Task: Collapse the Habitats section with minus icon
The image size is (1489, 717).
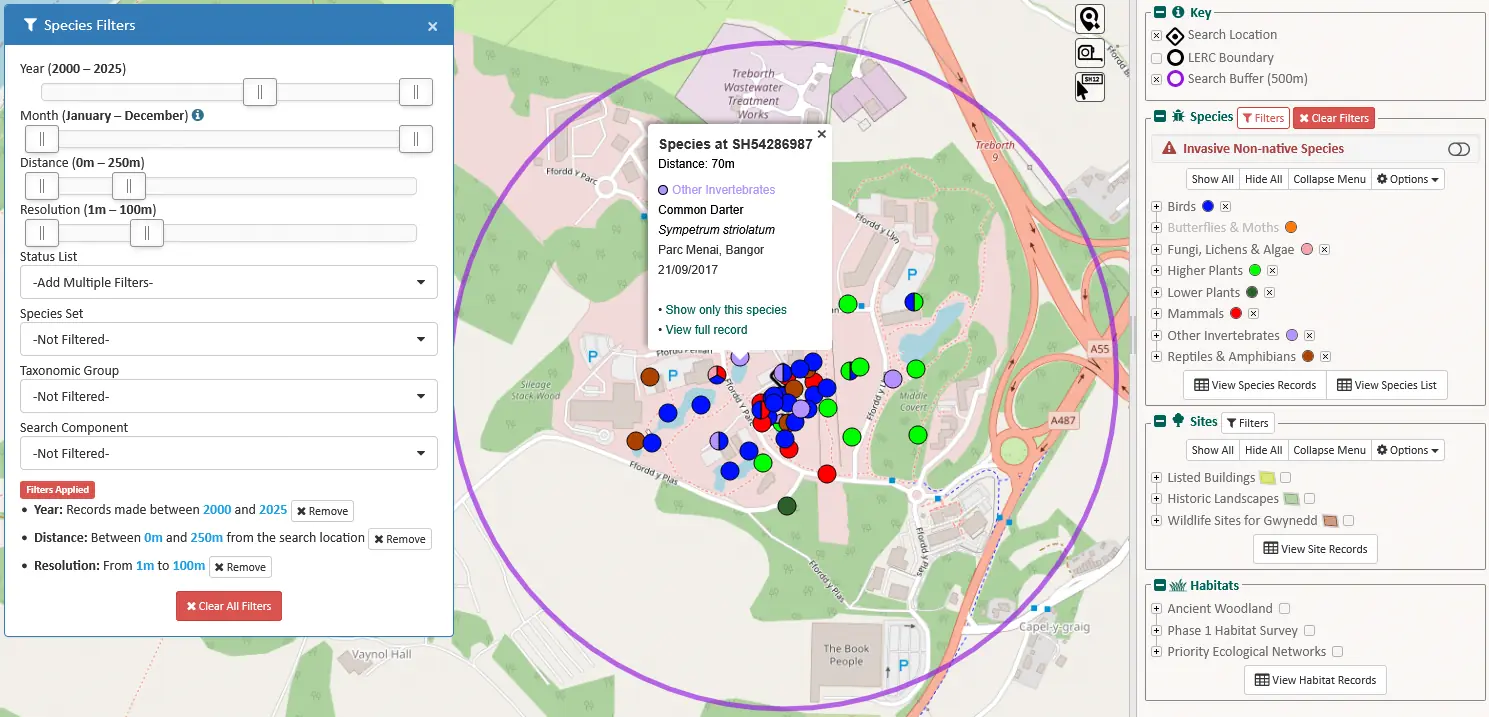Action: [x=1159, y=585]
